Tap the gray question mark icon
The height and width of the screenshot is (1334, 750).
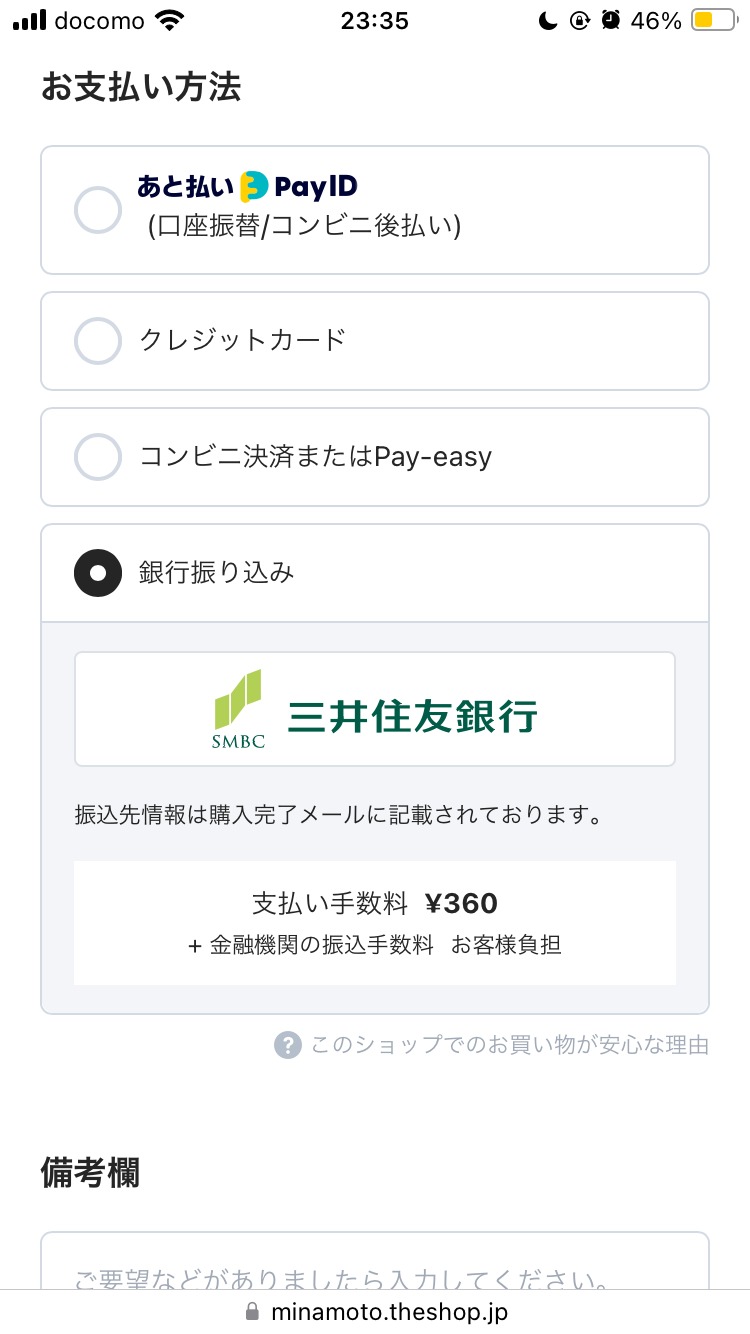287,1045
